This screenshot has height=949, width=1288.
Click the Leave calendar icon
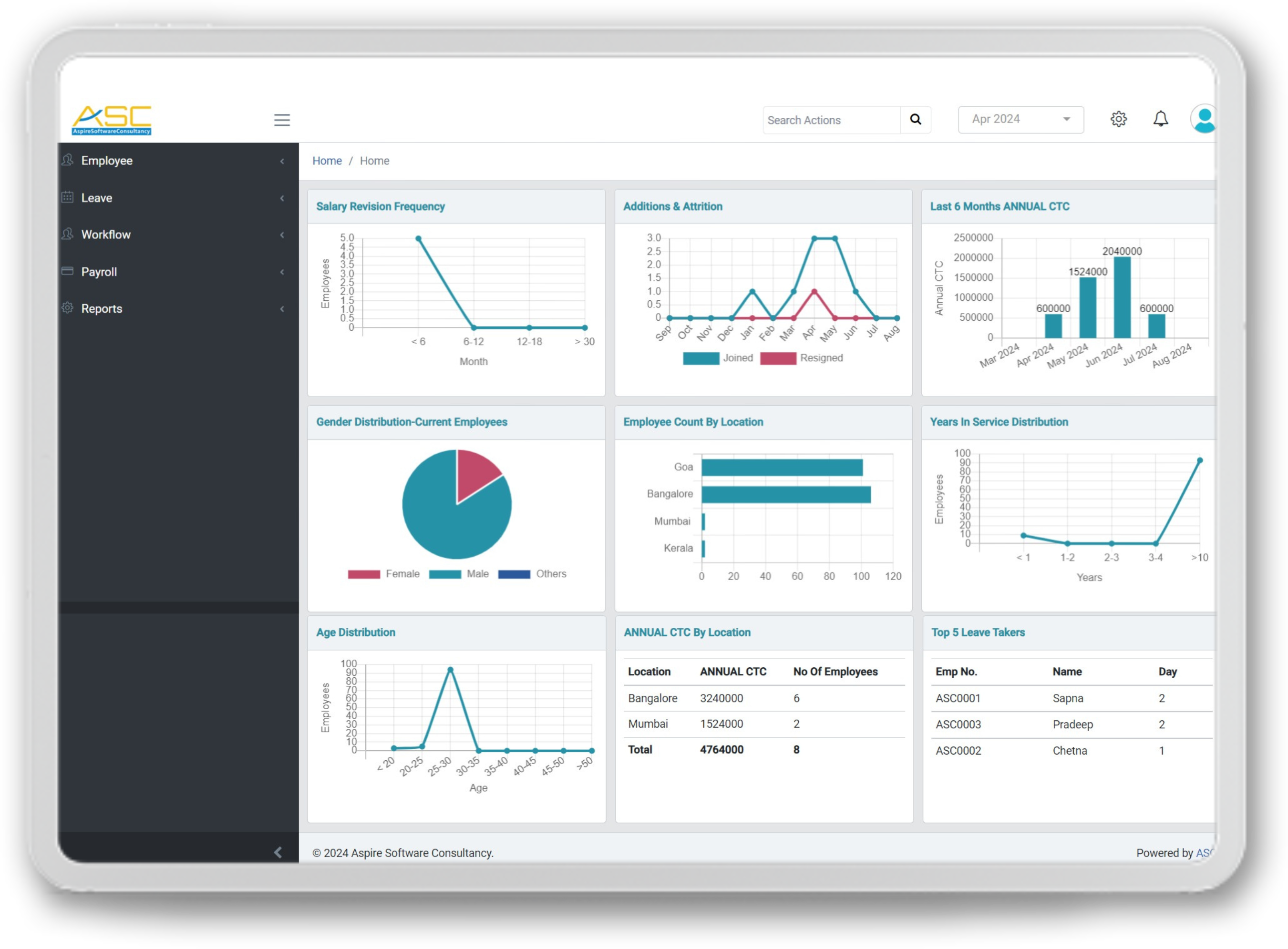[67, 197]
